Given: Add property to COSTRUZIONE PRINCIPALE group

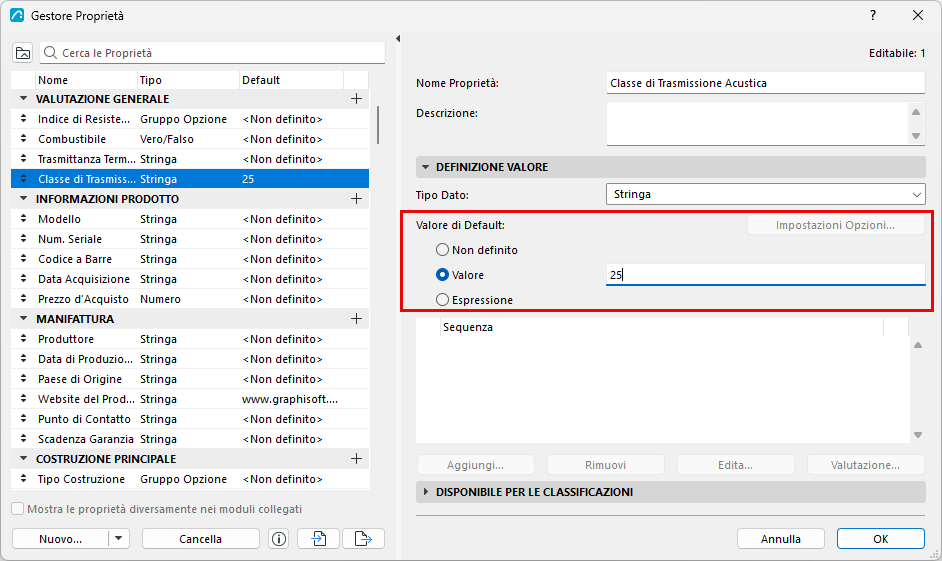Looking at the screenshot, I should pyautogui.click(x=356, y=459).
